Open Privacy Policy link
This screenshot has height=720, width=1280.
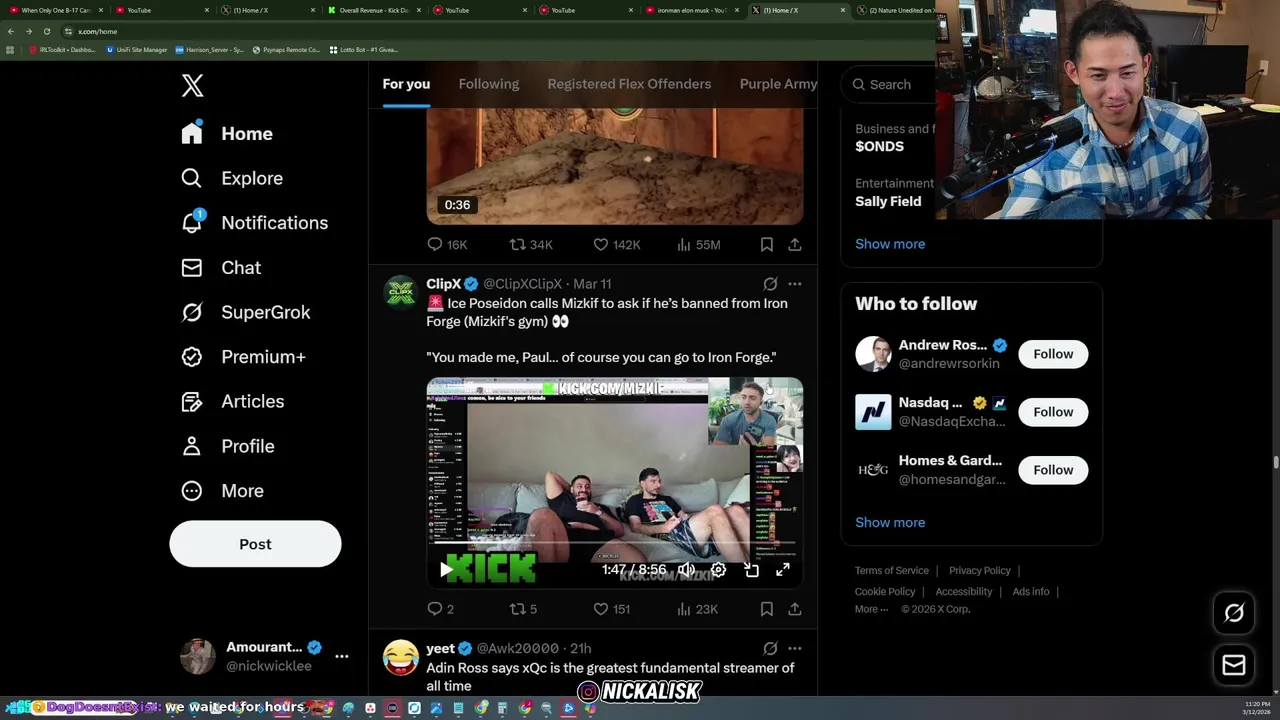pos(980,570)
